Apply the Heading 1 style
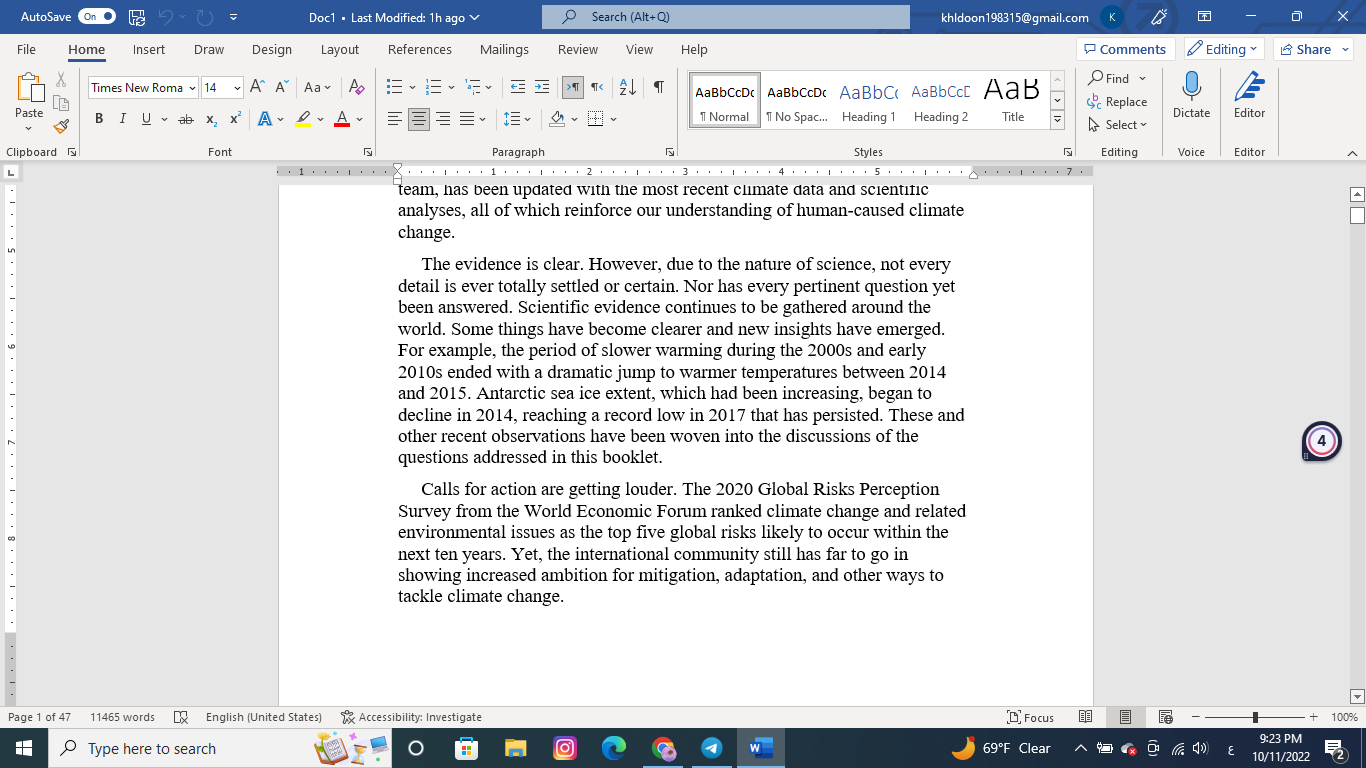Image resolution: width=1366 pixels, height=768 pixels. tap(868, 100)
